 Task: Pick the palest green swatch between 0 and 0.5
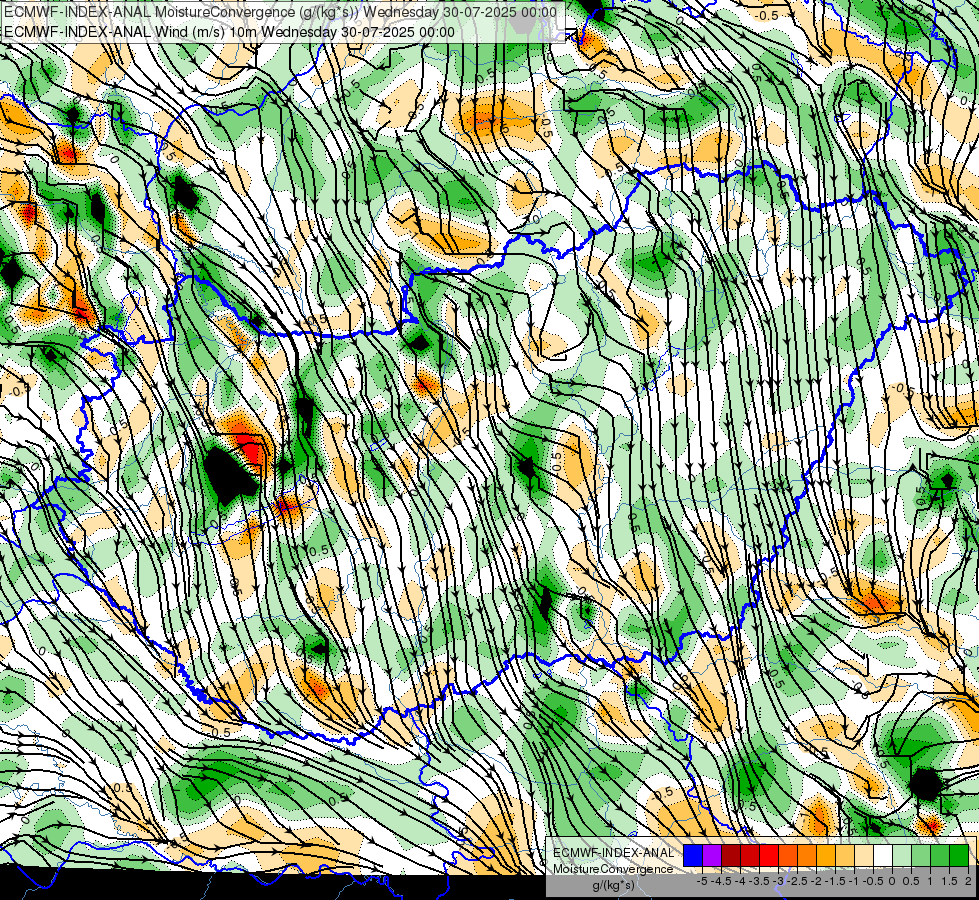pyautogui.click(x=902, y=855)
